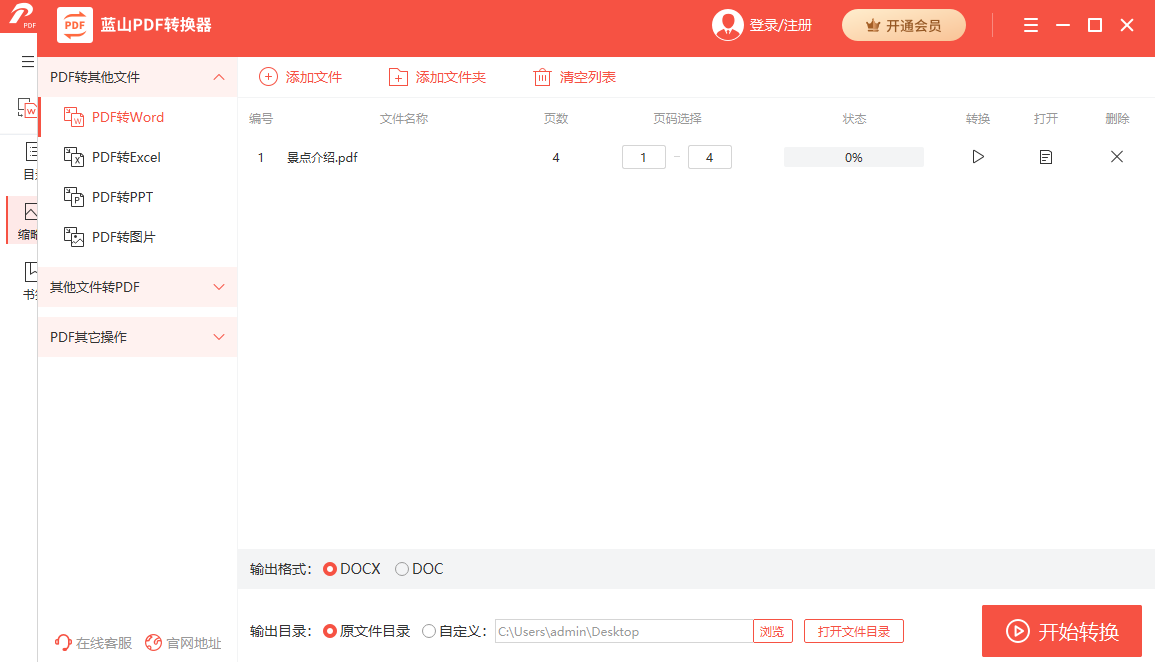Screen dimensions: 1155x662
Task: Click output path C:\Users\admin\Desktop field
Action: tap(624, 631)
